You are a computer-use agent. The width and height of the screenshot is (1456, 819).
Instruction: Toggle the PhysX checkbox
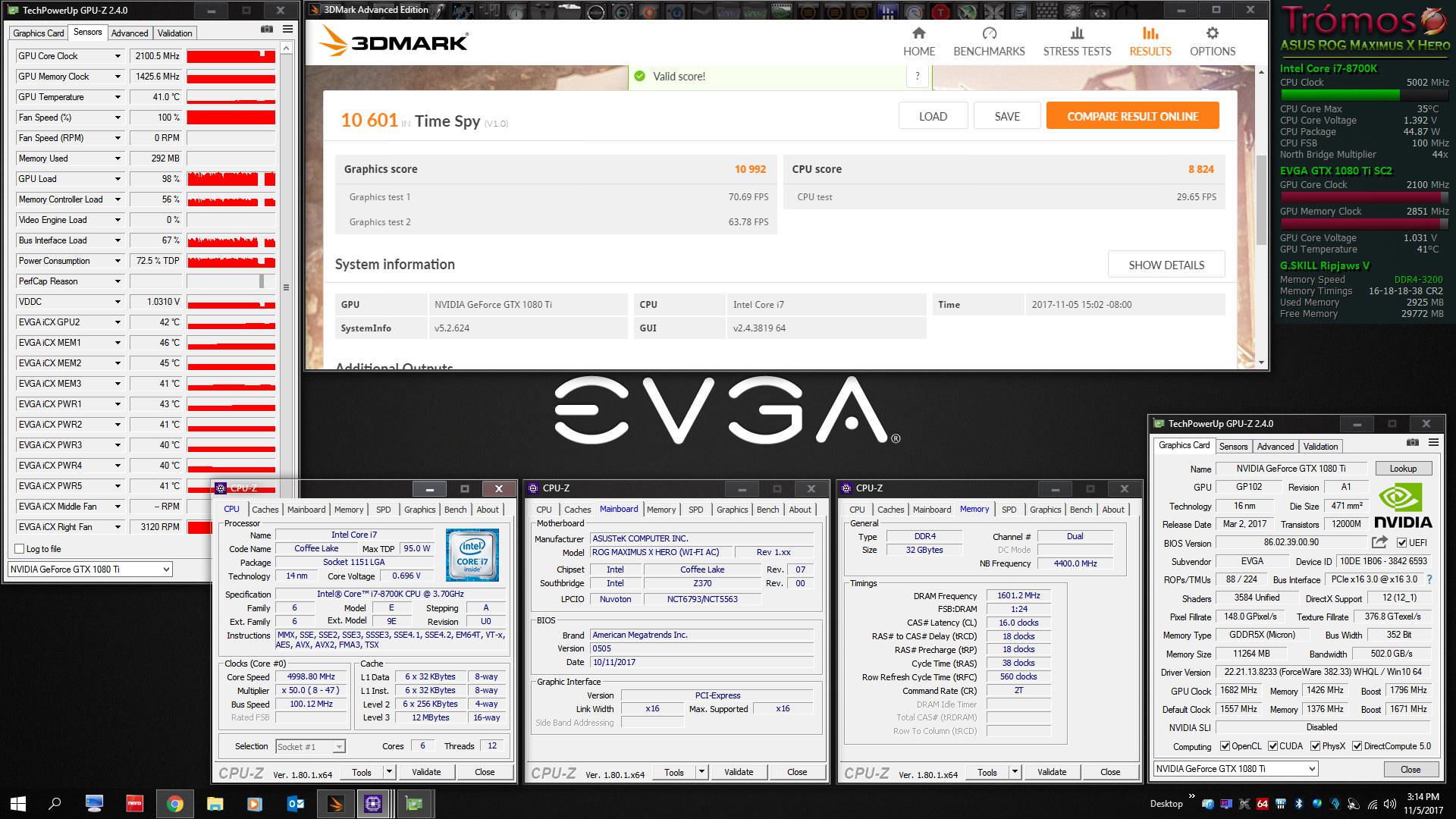[x=1315, y=746]
